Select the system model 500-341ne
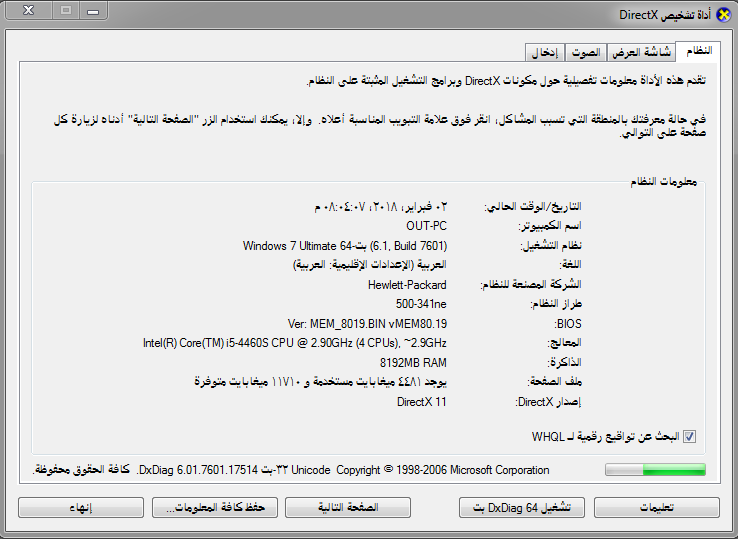The height and width of the screenshot is (539, 738). 421,304
